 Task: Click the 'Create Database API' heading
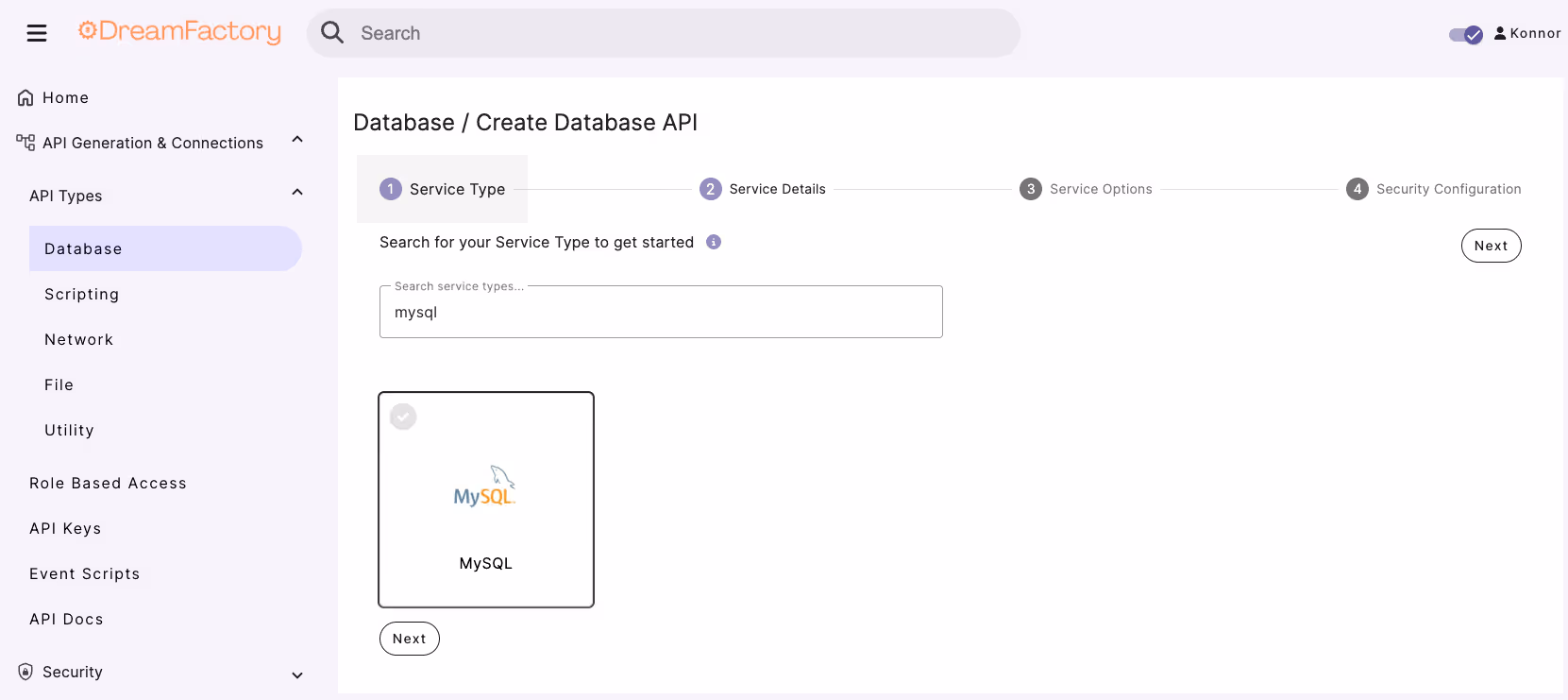coord(586,123)
